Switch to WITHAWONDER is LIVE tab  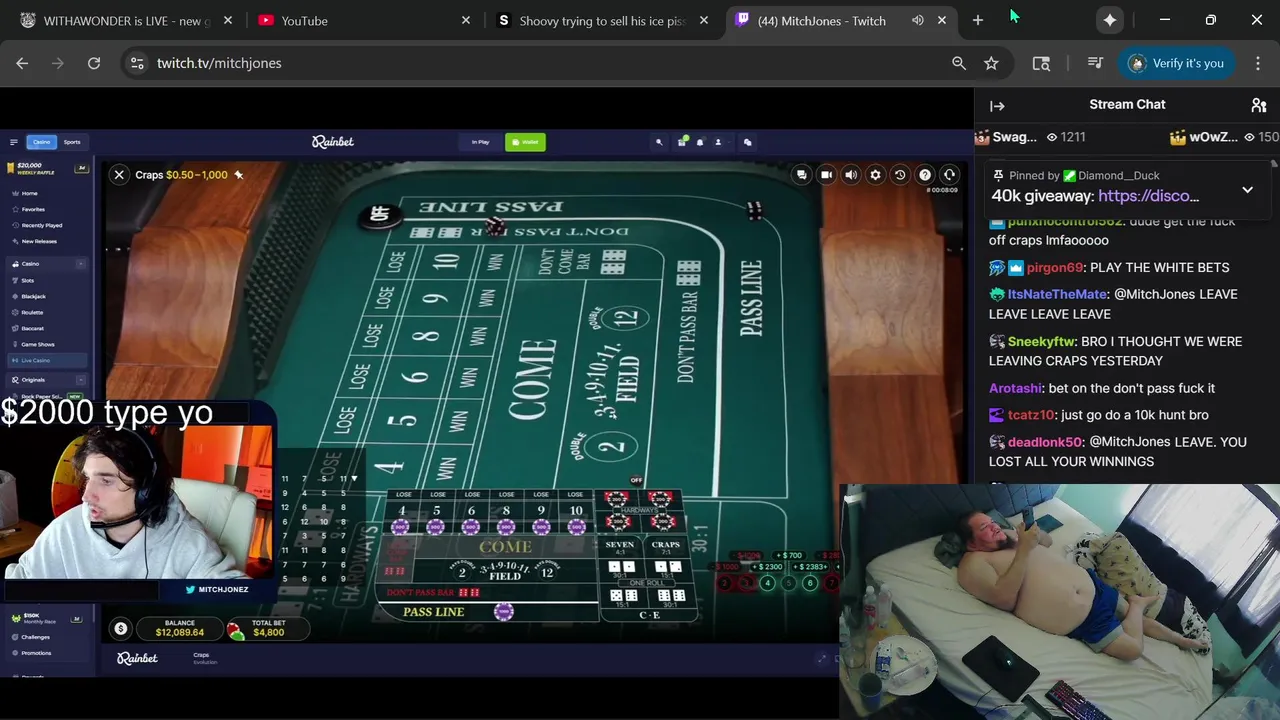(127, 21)
